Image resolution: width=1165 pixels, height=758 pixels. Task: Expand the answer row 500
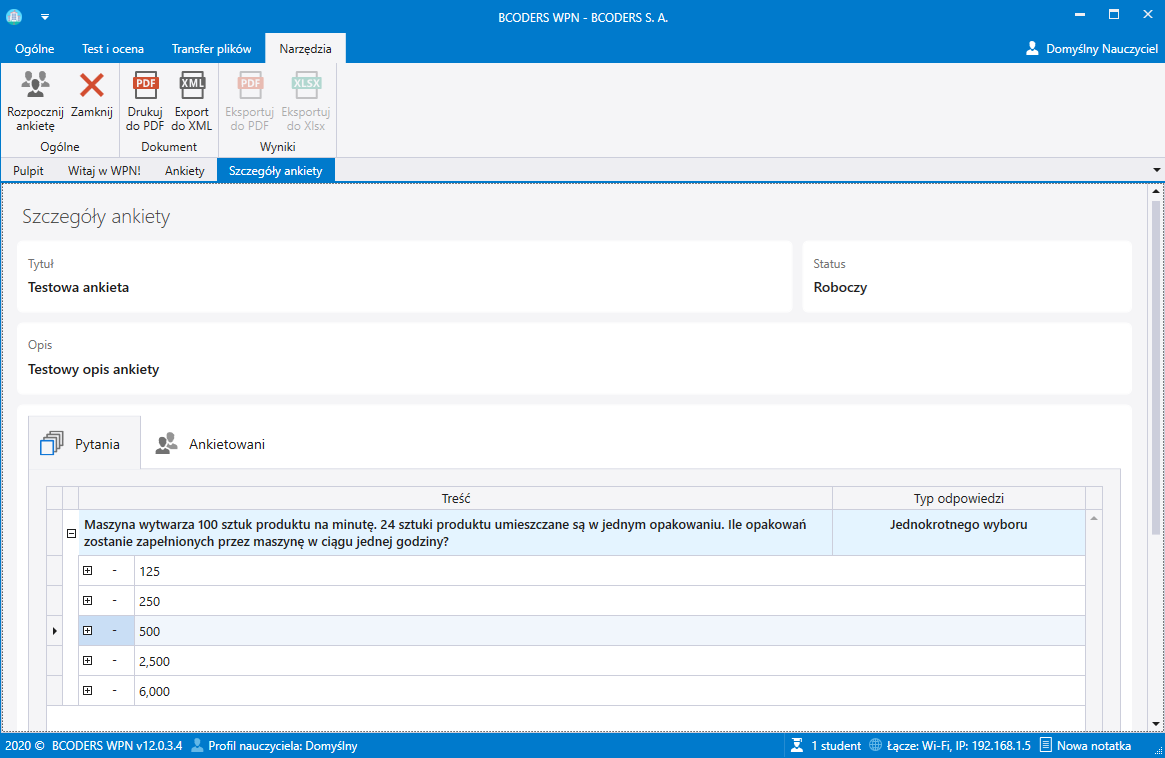point(88,630)
